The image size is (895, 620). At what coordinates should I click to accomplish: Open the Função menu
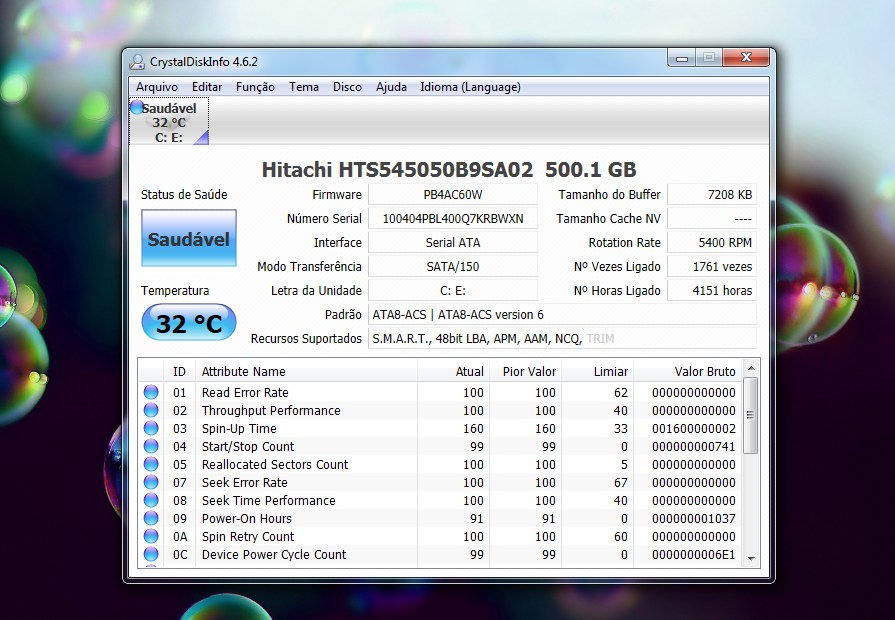pyautogui.click(x=255, y=87)
